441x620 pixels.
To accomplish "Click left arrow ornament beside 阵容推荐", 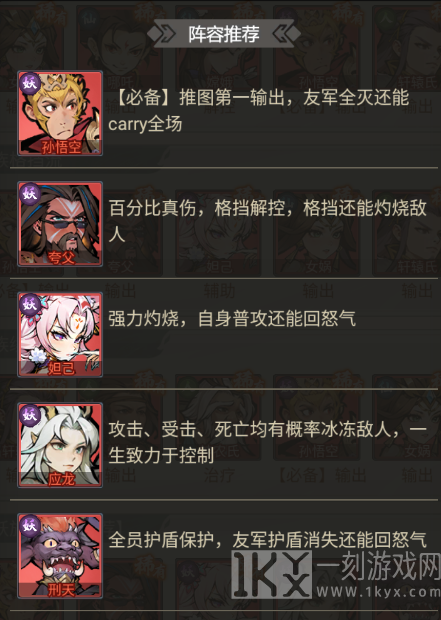I will 162,34.
